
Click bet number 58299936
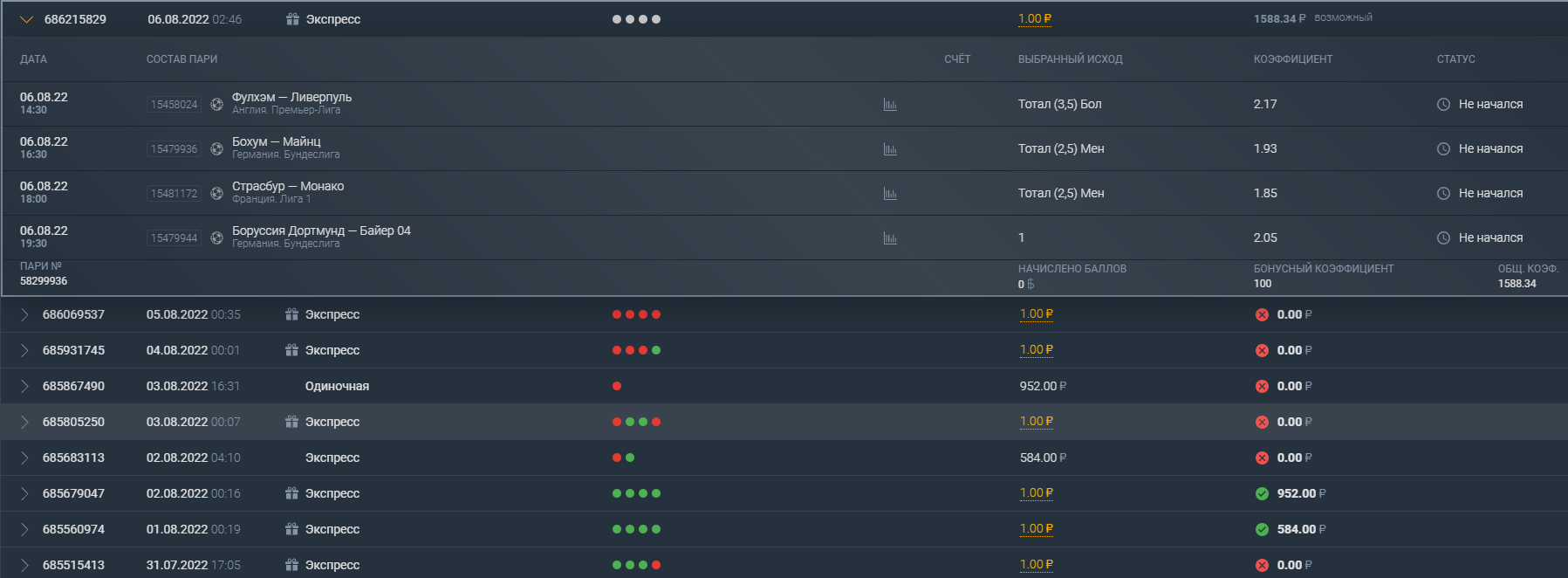pyautogui.click(x=44, y=281)
